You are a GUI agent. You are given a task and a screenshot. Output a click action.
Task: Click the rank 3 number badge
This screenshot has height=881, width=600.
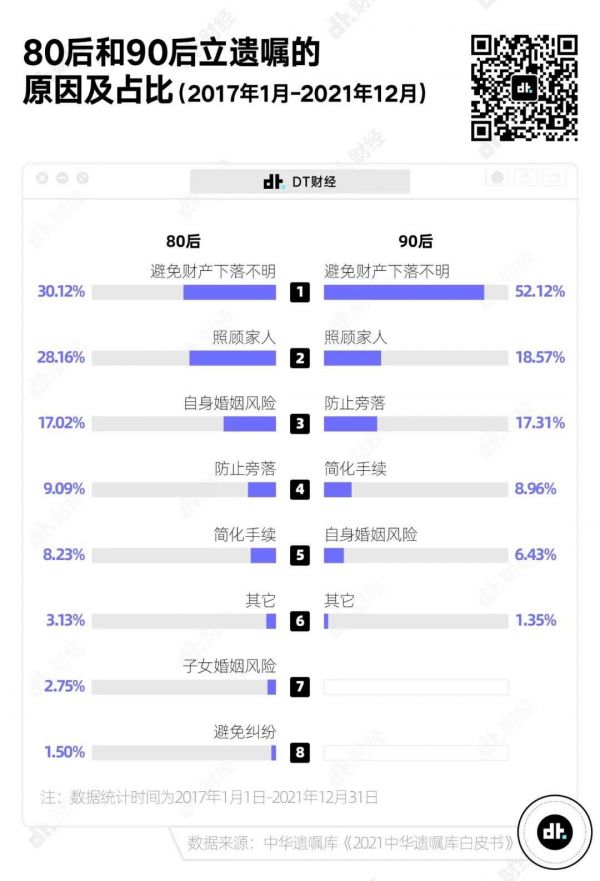point(299,423)
